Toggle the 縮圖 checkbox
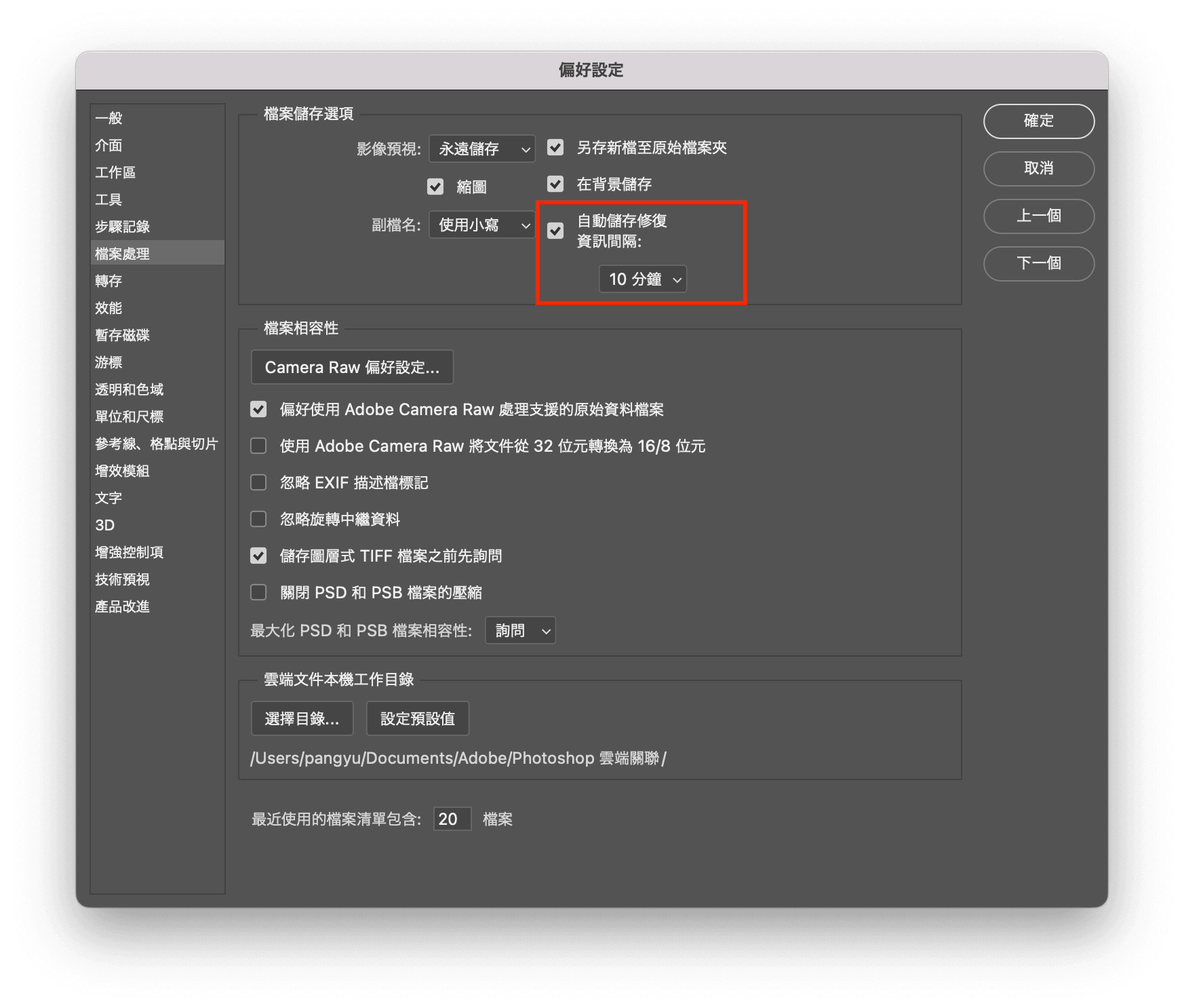Image resolution: width=1184 pixels, height=1008 pixels. tap(435, 187)
